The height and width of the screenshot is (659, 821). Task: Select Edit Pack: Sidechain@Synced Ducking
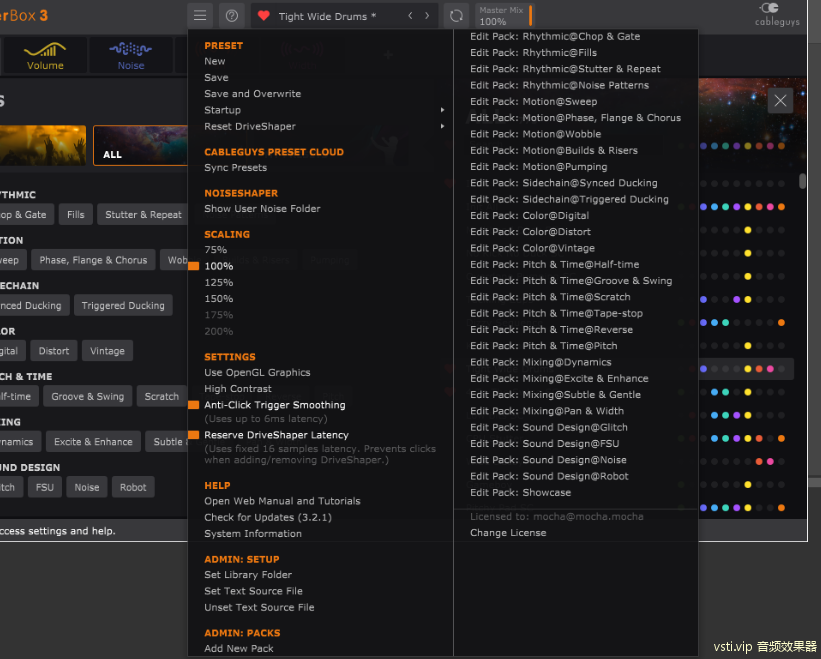click(564, 183)
